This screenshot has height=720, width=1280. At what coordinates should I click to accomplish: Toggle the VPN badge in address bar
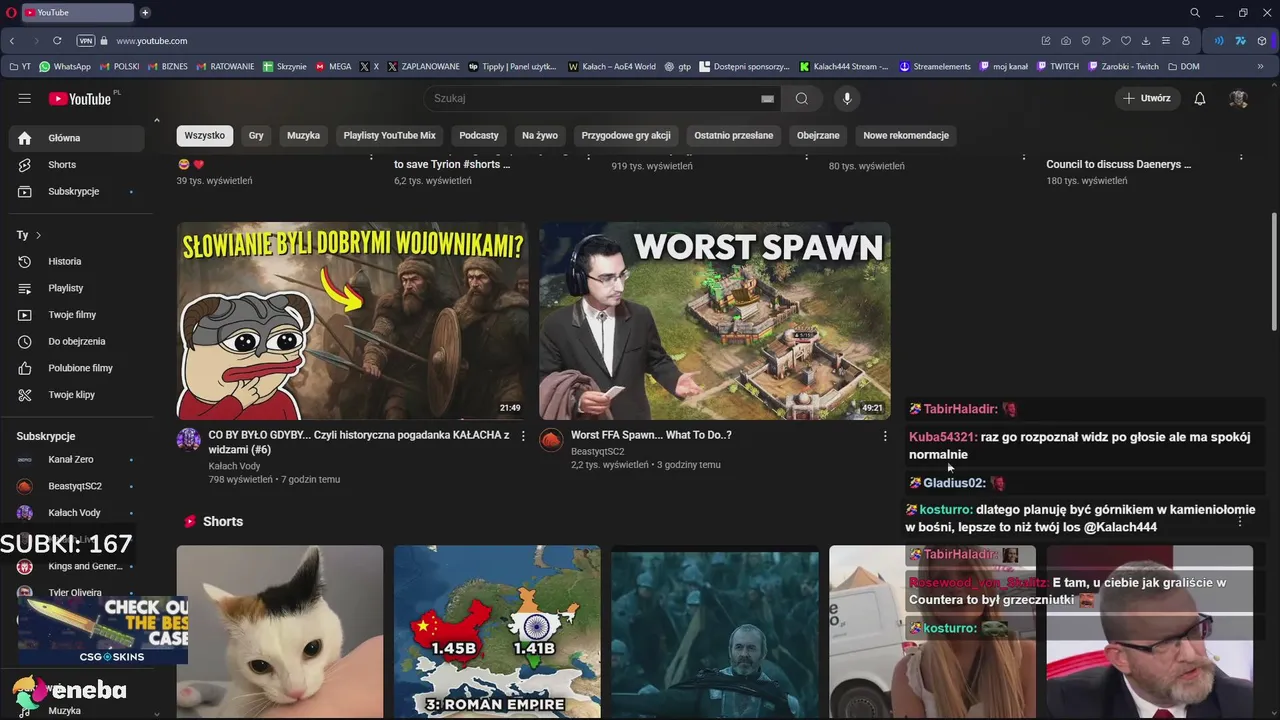click(x=86, y=41)
